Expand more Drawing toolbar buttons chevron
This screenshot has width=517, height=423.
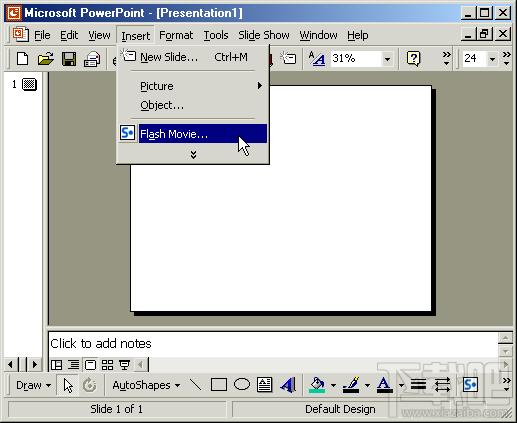(507, 385)
